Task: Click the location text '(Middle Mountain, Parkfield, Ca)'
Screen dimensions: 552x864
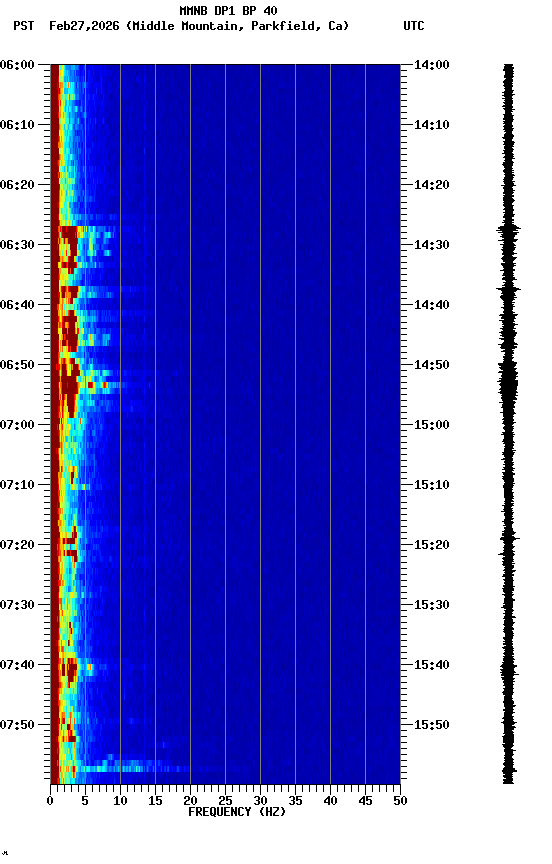Action: point(237,26)
